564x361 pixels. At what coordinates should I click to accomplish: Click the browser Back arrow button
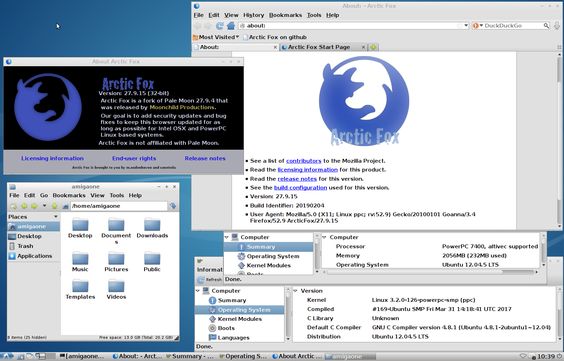coord(197,26)
